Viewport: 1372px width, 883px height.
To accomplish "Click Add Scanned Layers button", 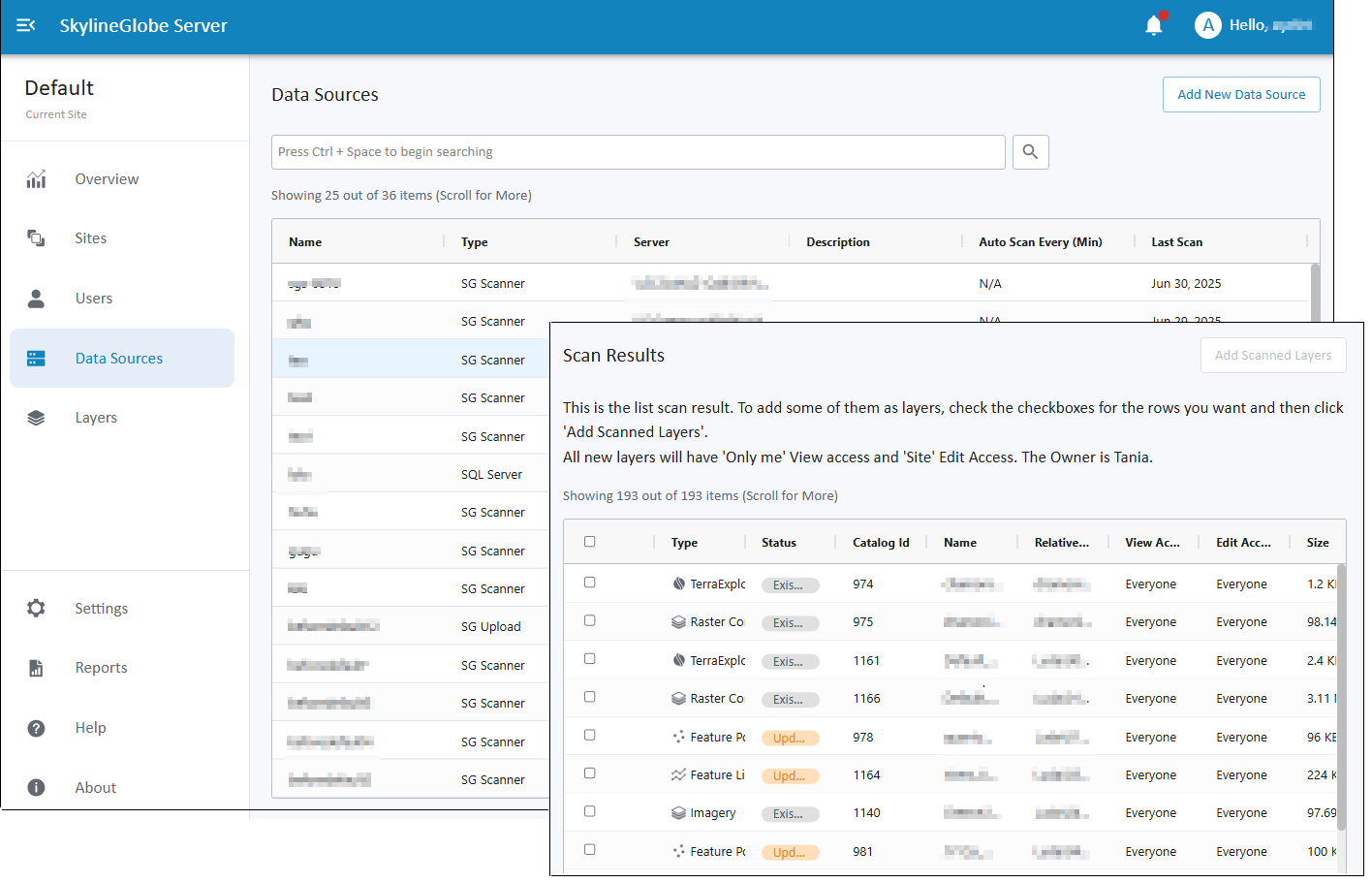I will coord(1273,356).
